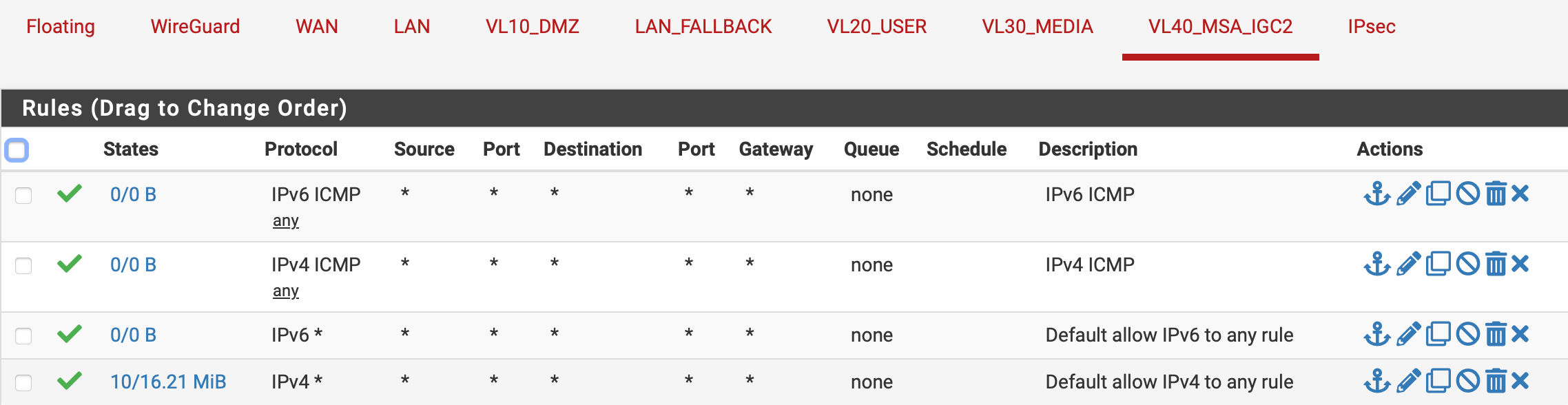The height and width of the screenshot is (405, 1568).
Task: Open the VL10_DMZ interface tab
Action: (533, 27)
